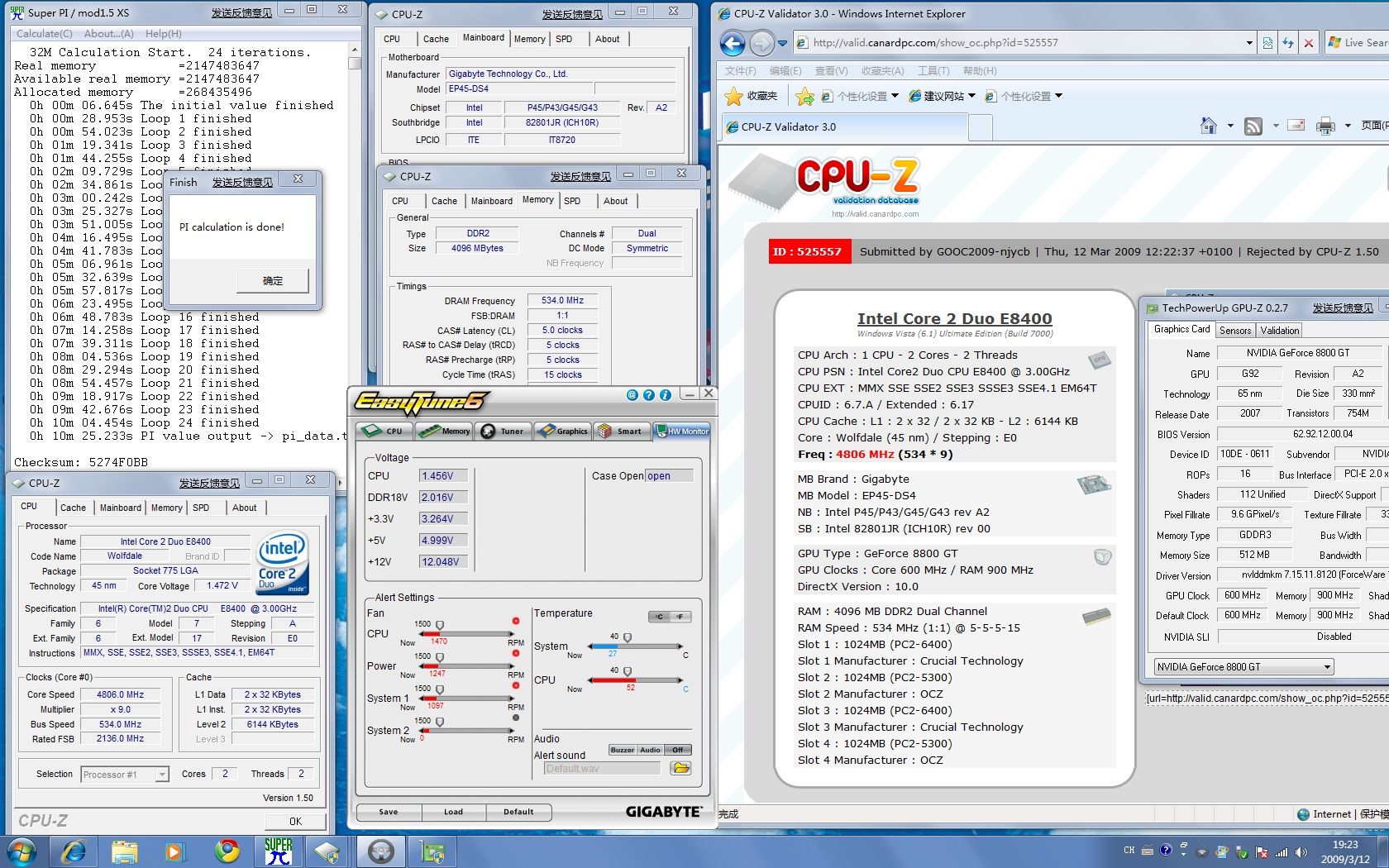The image size is (1389, 868).
Task: Go to IE home page icon
Action: pyautogui.click(x=1208, y=126)
